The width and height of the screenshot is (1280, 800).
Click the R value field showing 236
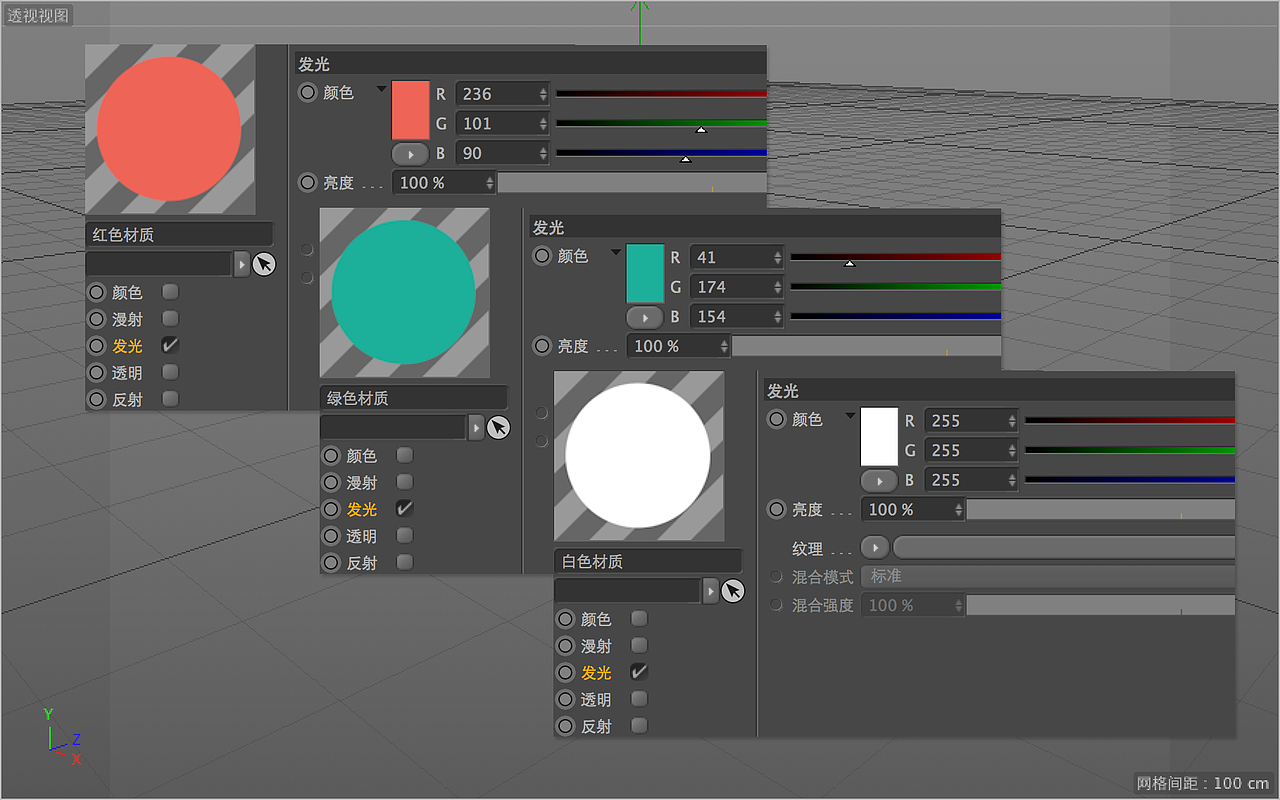[502, 94]
